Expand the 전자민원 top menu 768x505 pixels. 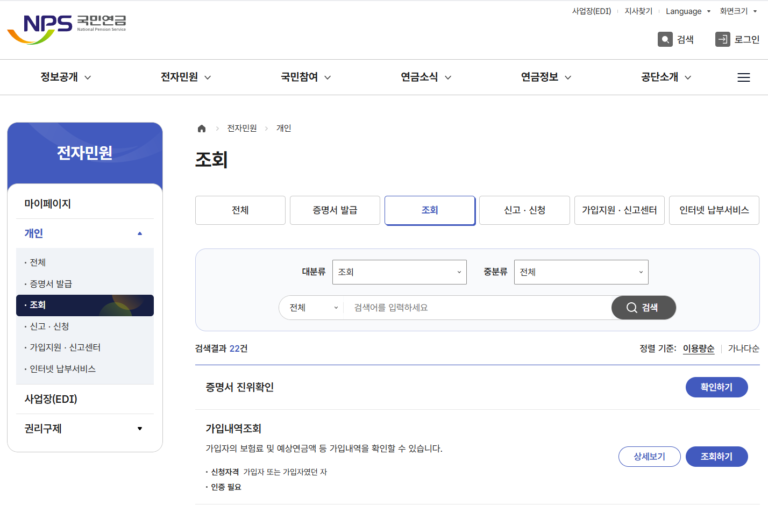(x=186, y=77)
